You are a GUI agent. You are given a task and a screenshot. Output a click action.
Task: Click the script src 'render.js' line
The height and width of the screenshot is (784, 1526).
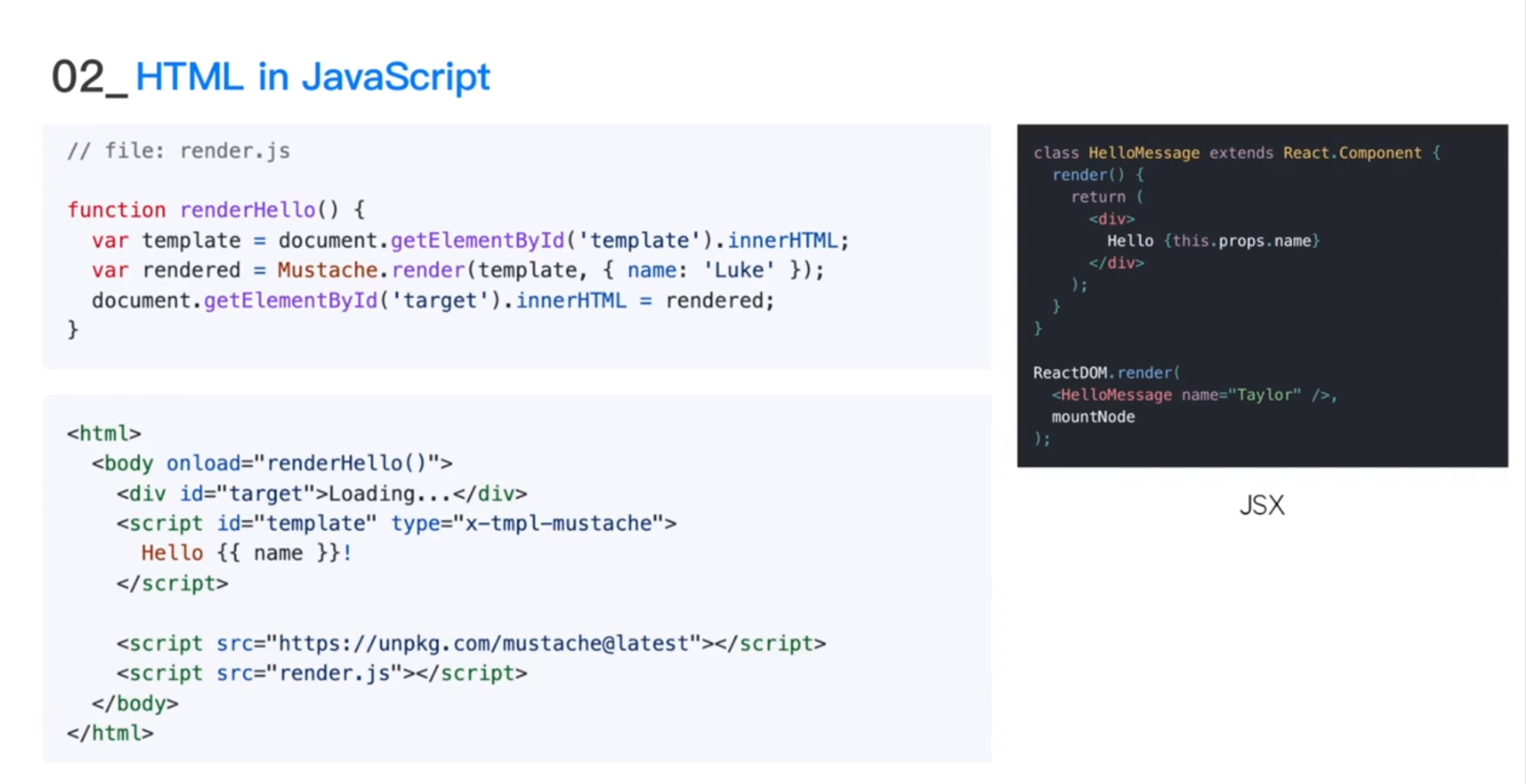click(x=321, y=673)
